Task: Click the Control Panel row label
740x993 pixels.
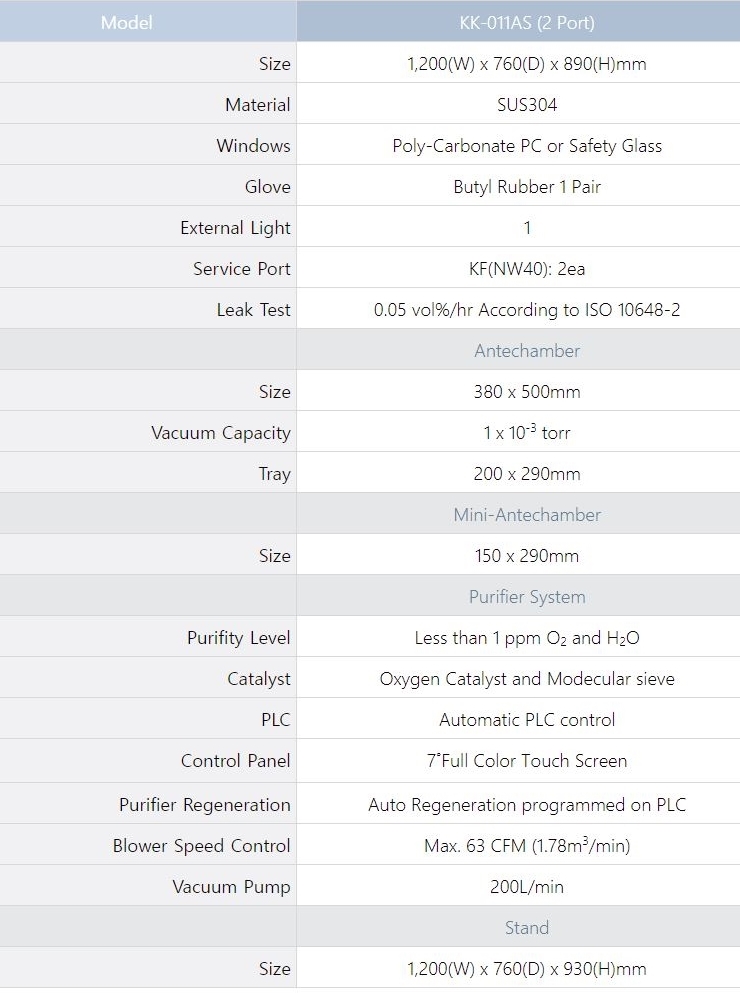Action: (x=235, y=761)
